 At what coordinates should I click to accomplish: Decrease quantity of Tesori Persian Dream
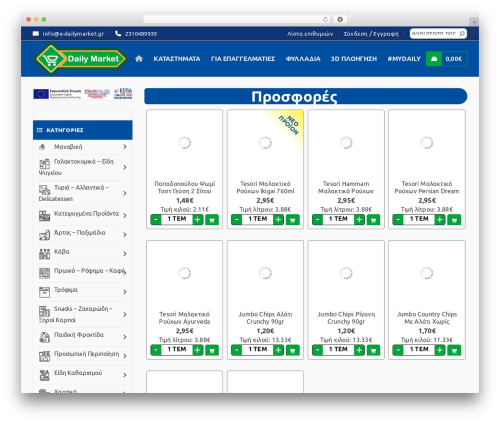(x=398, y=220)
